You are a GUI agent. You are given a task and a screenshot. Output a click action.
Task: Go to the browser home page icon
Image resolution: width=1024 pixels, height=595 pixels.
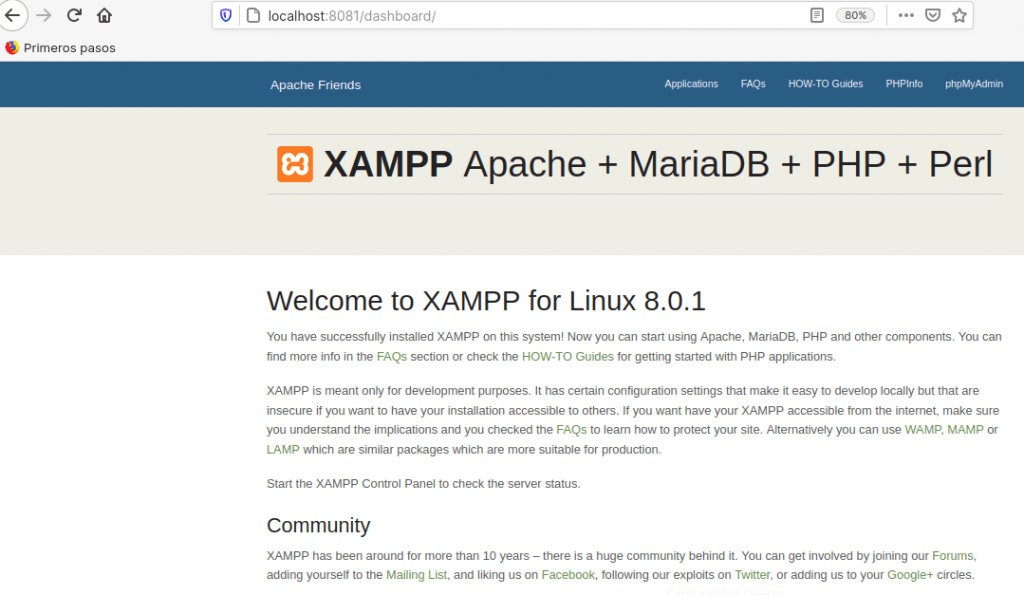104,15
